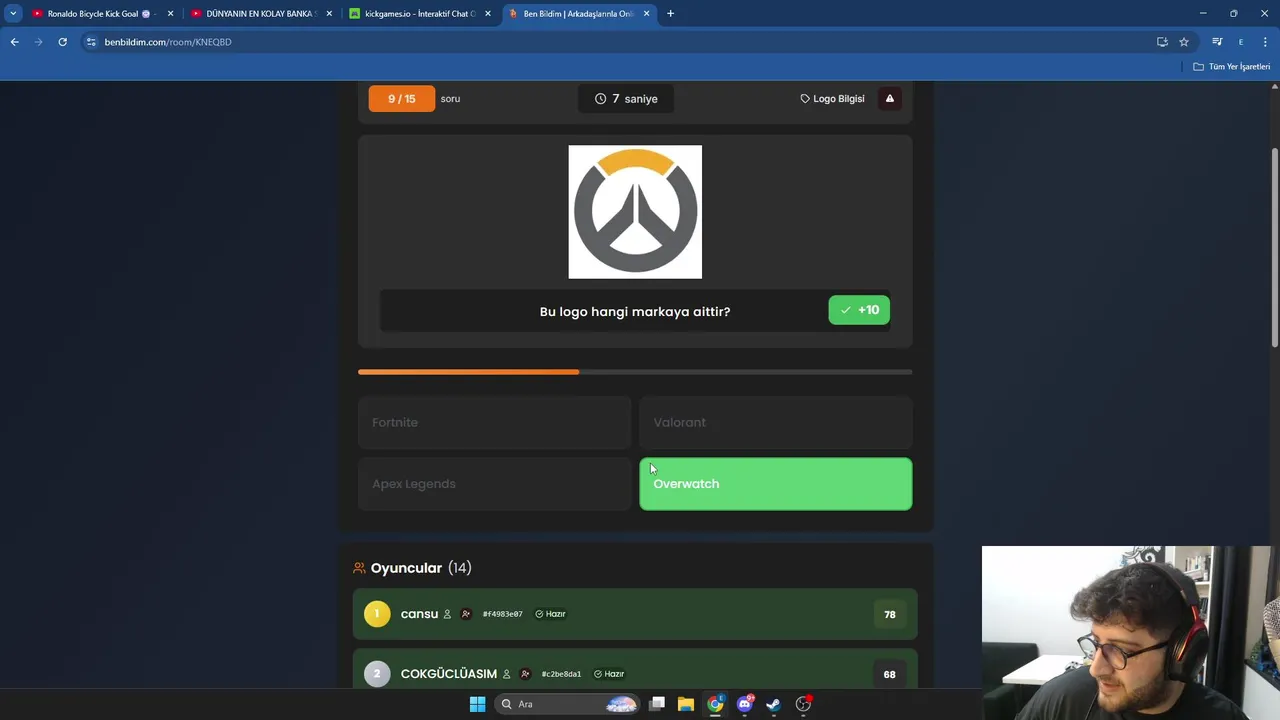Click the Logo Bilgisi tag label
The width and height of the screenshot is (1280, 720).
click(832, 98)
